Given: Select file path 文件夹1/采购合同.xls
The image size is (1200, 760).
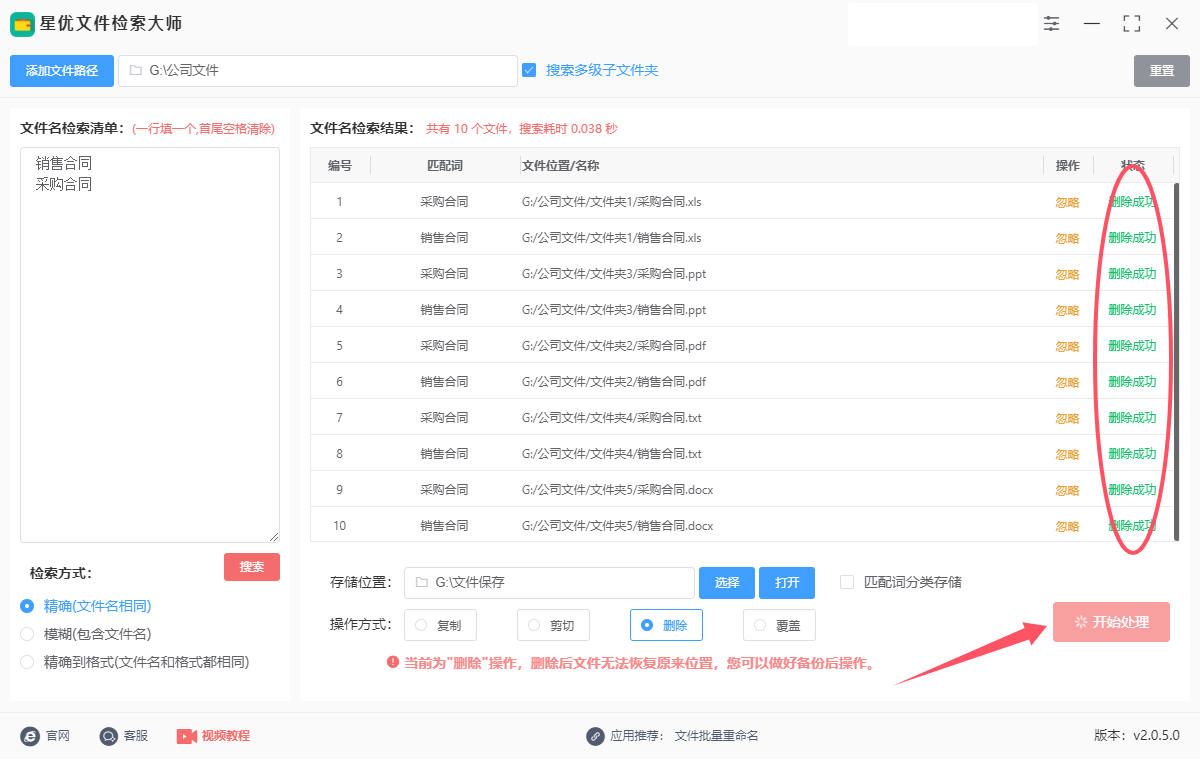Looking at the screenshot, I should (x=612, y=202).
